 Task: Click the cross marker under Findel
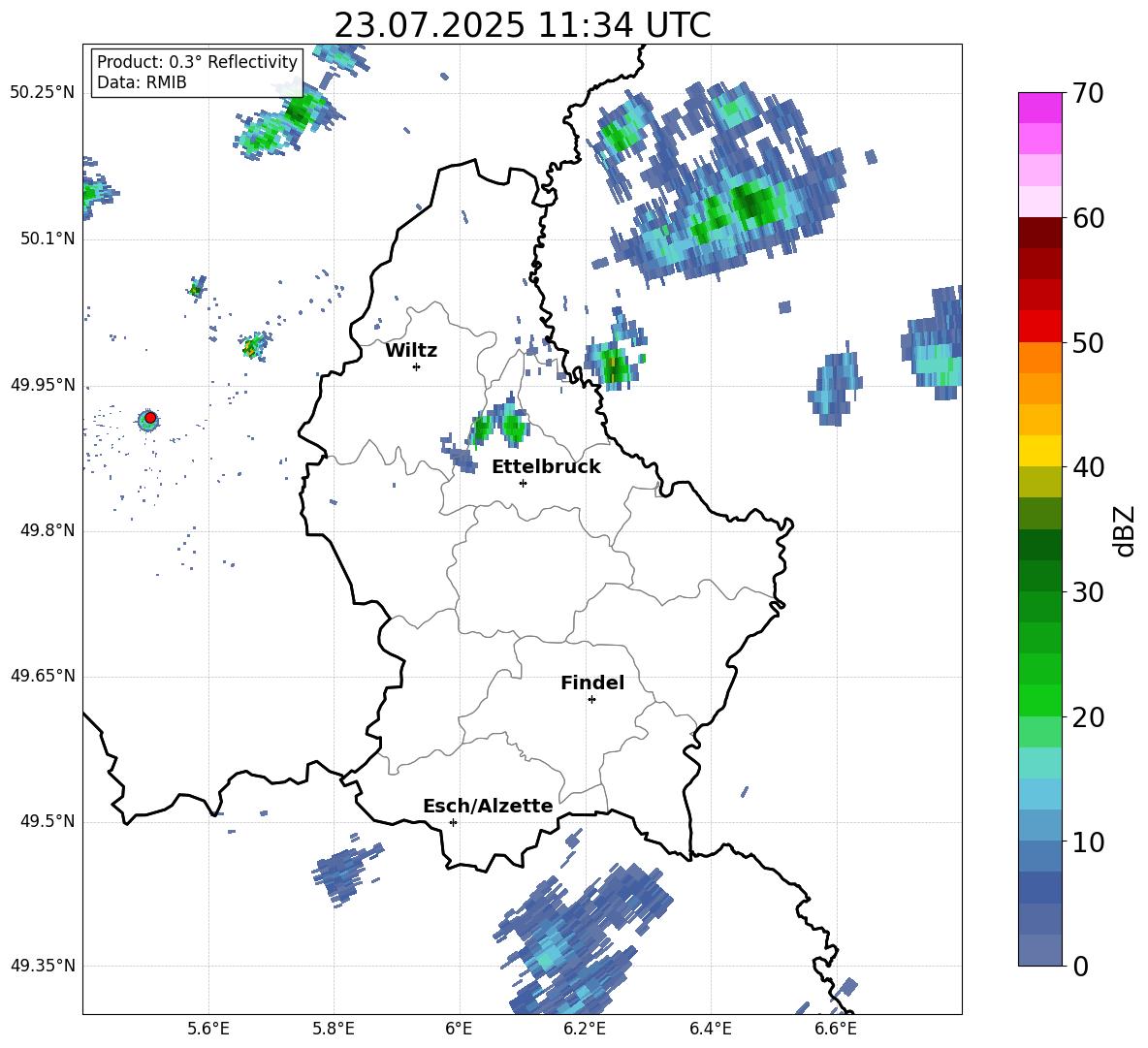tap(591, 700)
